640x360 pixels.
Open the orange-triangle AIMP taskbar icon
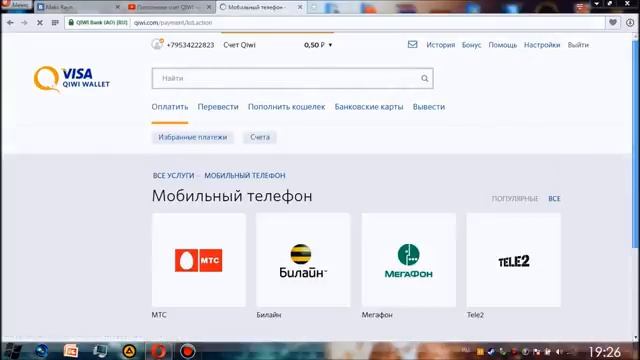129,351
